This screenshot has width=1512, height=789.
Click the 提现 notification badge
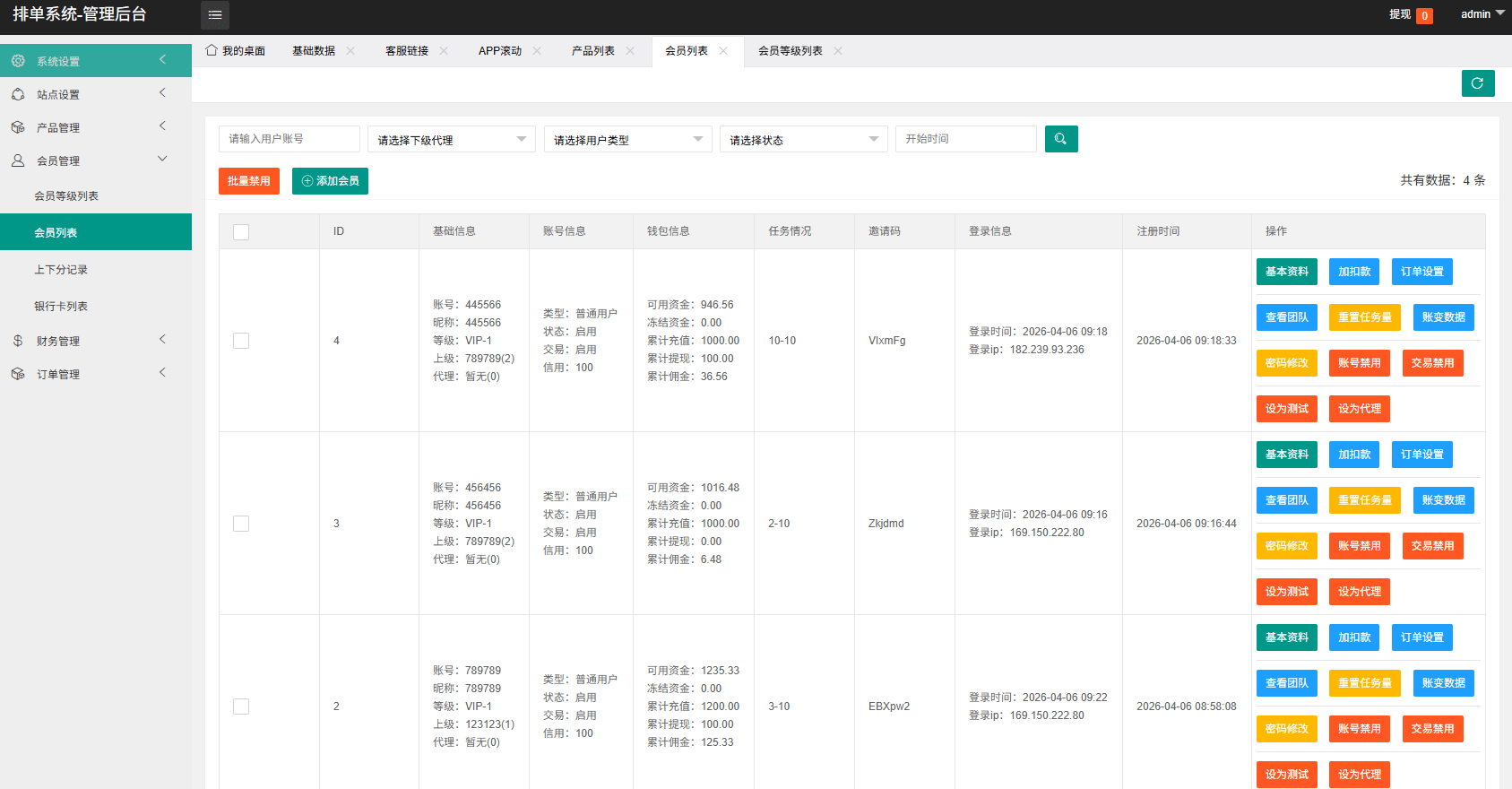pos(1423,15)
